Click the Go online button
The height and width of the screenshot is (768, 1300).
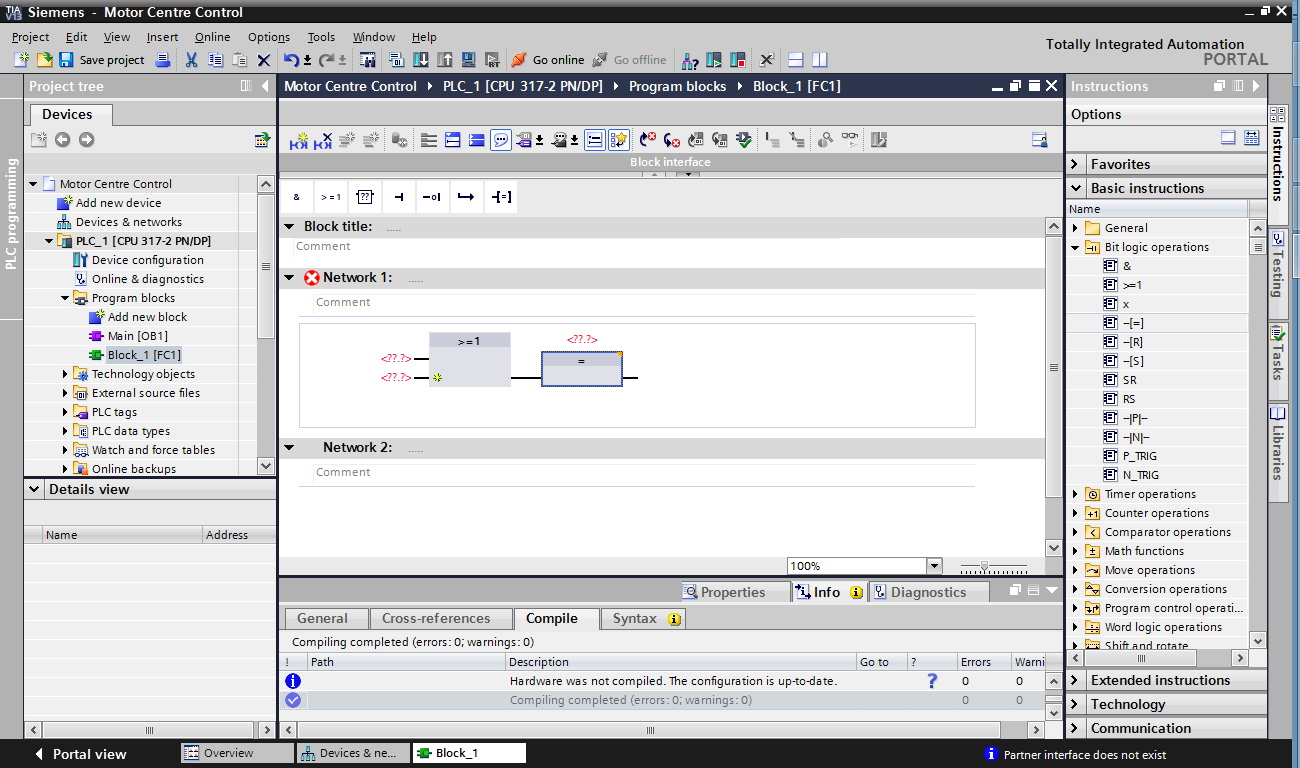pyautogui.click(x=548, y=60)
